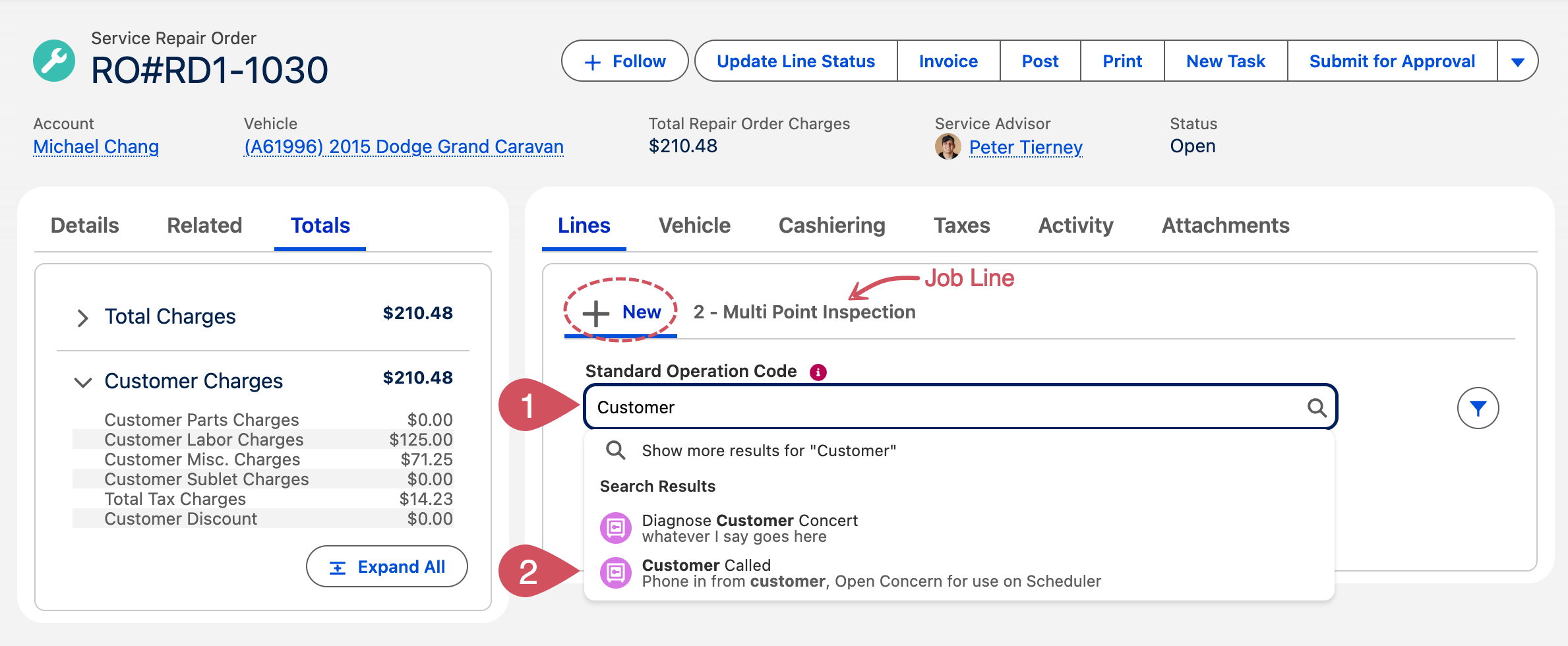Open the Michael Chang account link

[96, 146]
